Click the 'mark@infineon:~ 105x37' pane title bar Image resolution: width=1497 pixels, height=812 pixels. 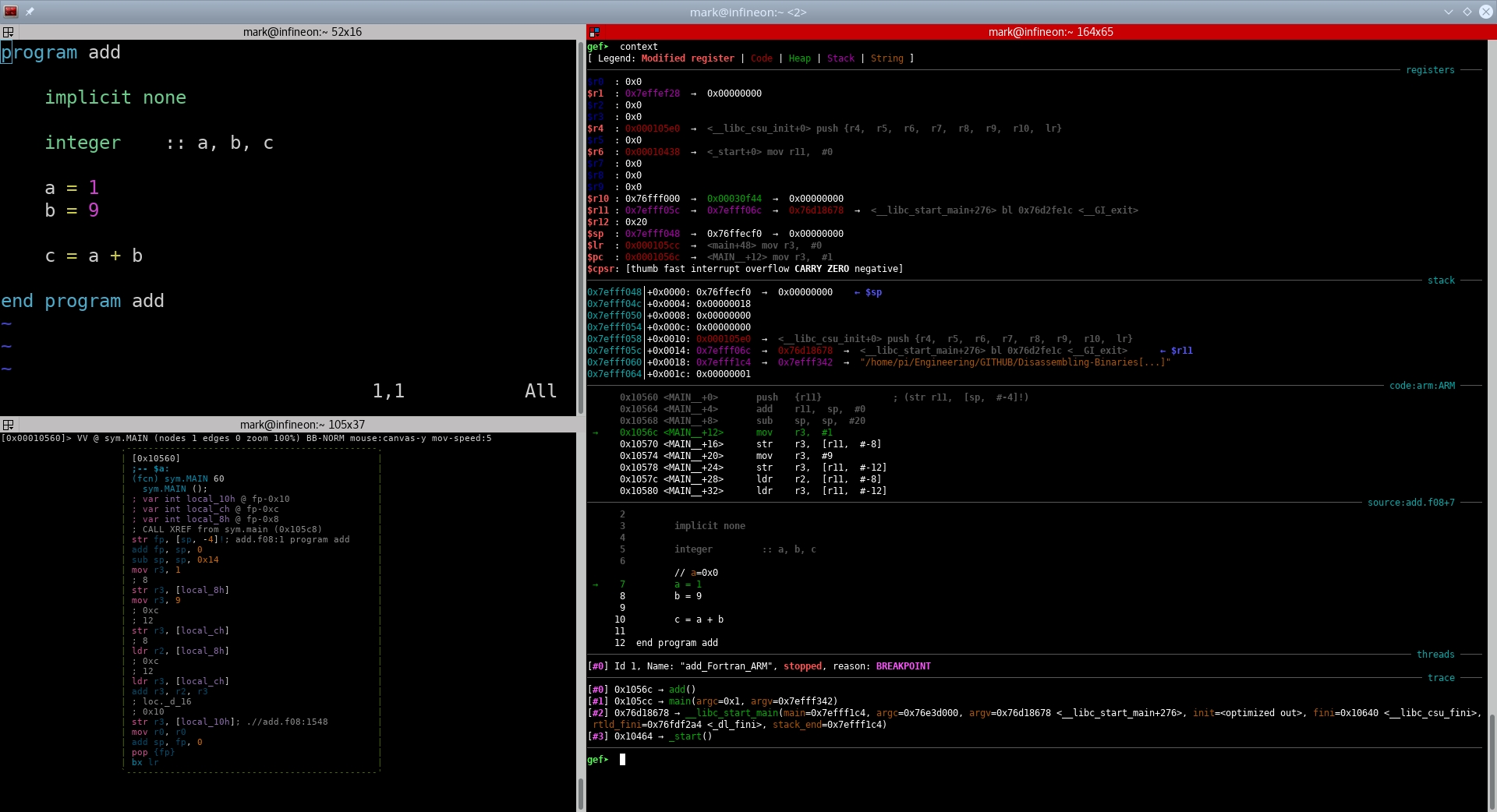[x=302, y=425]
